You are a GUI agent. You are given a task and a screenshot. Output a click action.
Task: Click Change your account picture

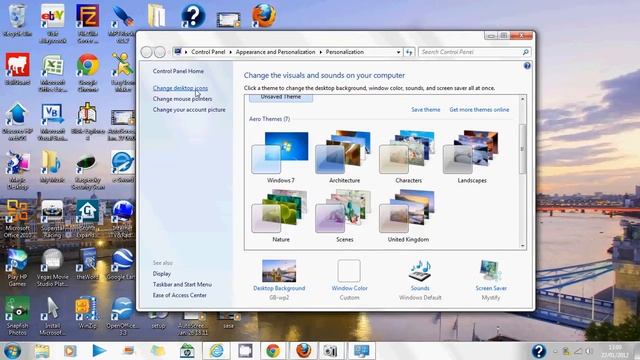point(189,109)
